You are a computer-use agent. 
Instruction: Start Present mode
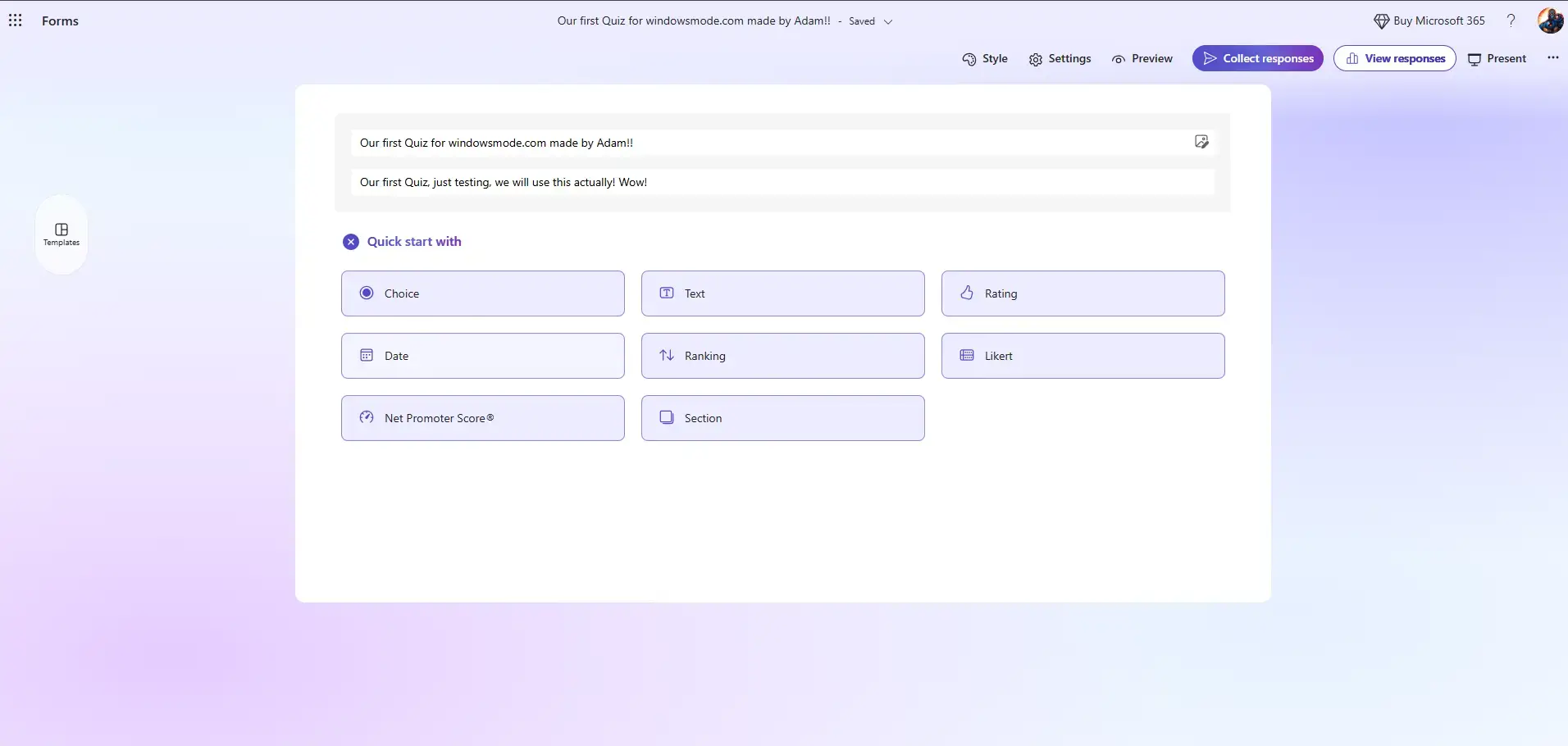[x=1497, y=59]
